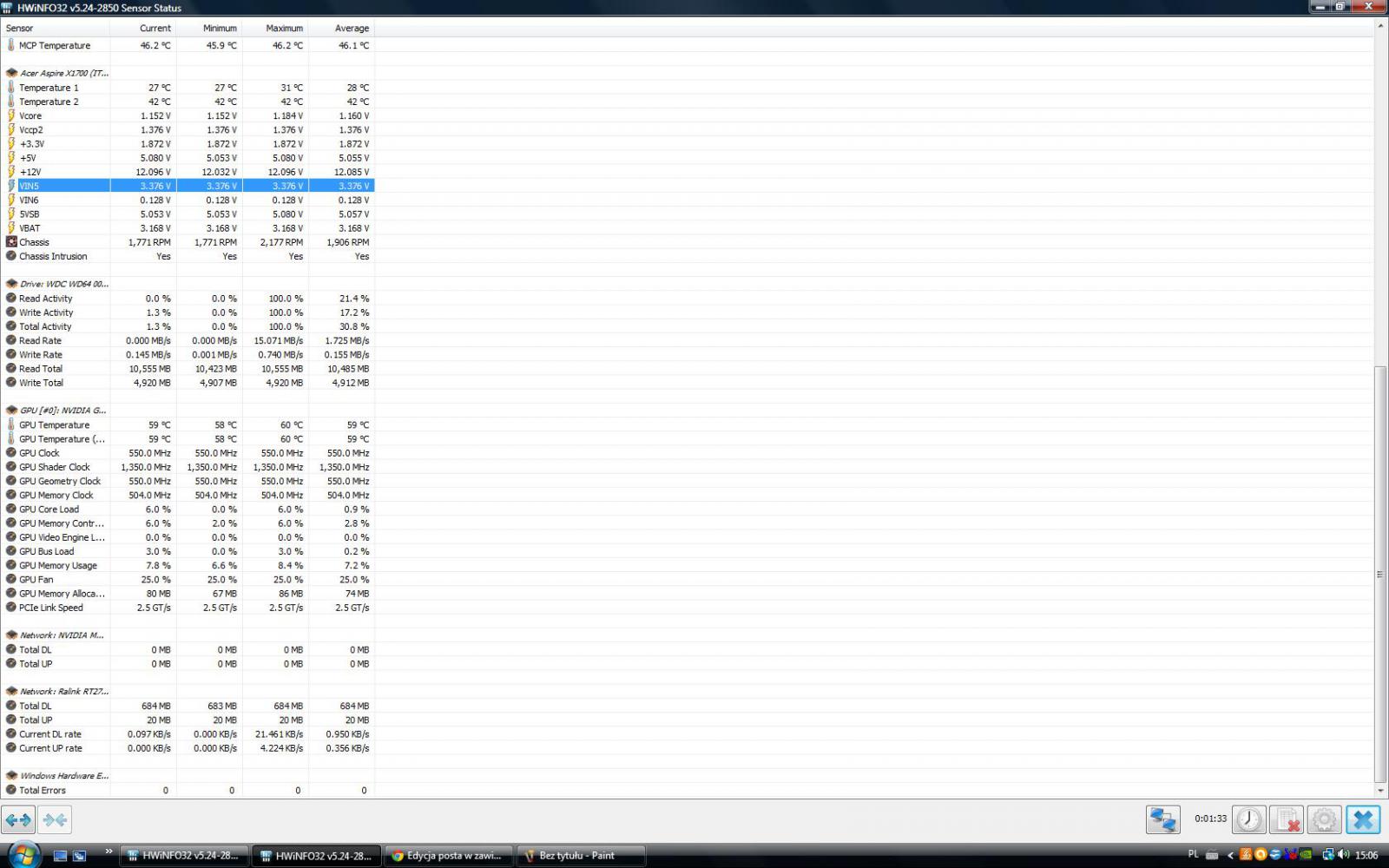The height and width of the screenshot is (868, 1389).
Task: Click the fan icon beside the Chassis row
Action: pos(11,242)
